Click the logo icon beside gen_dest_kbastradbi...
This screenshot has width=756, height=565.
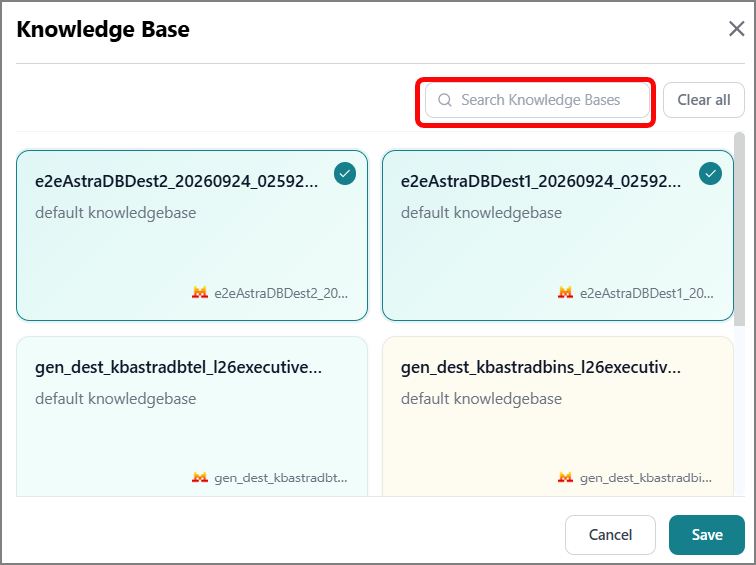click(x=565, y=477)
